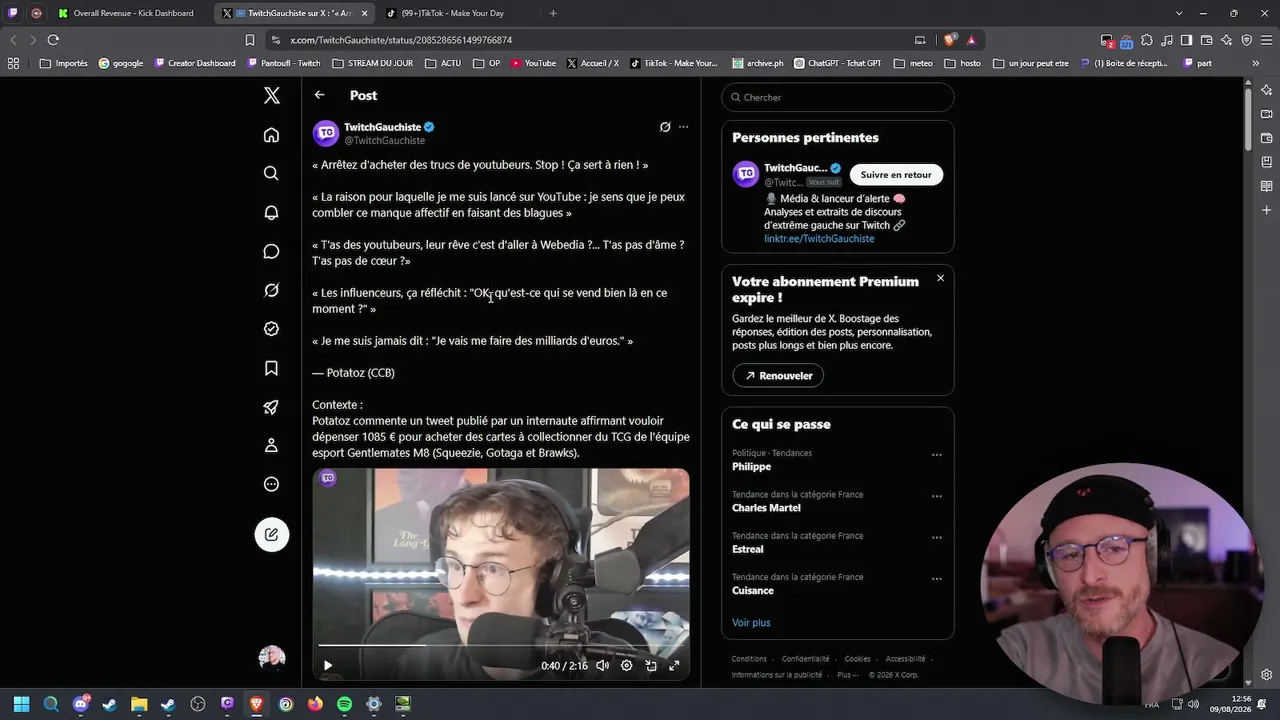Open a new browser tab
Screen dimensions: 1280x720
pos(553,13)
